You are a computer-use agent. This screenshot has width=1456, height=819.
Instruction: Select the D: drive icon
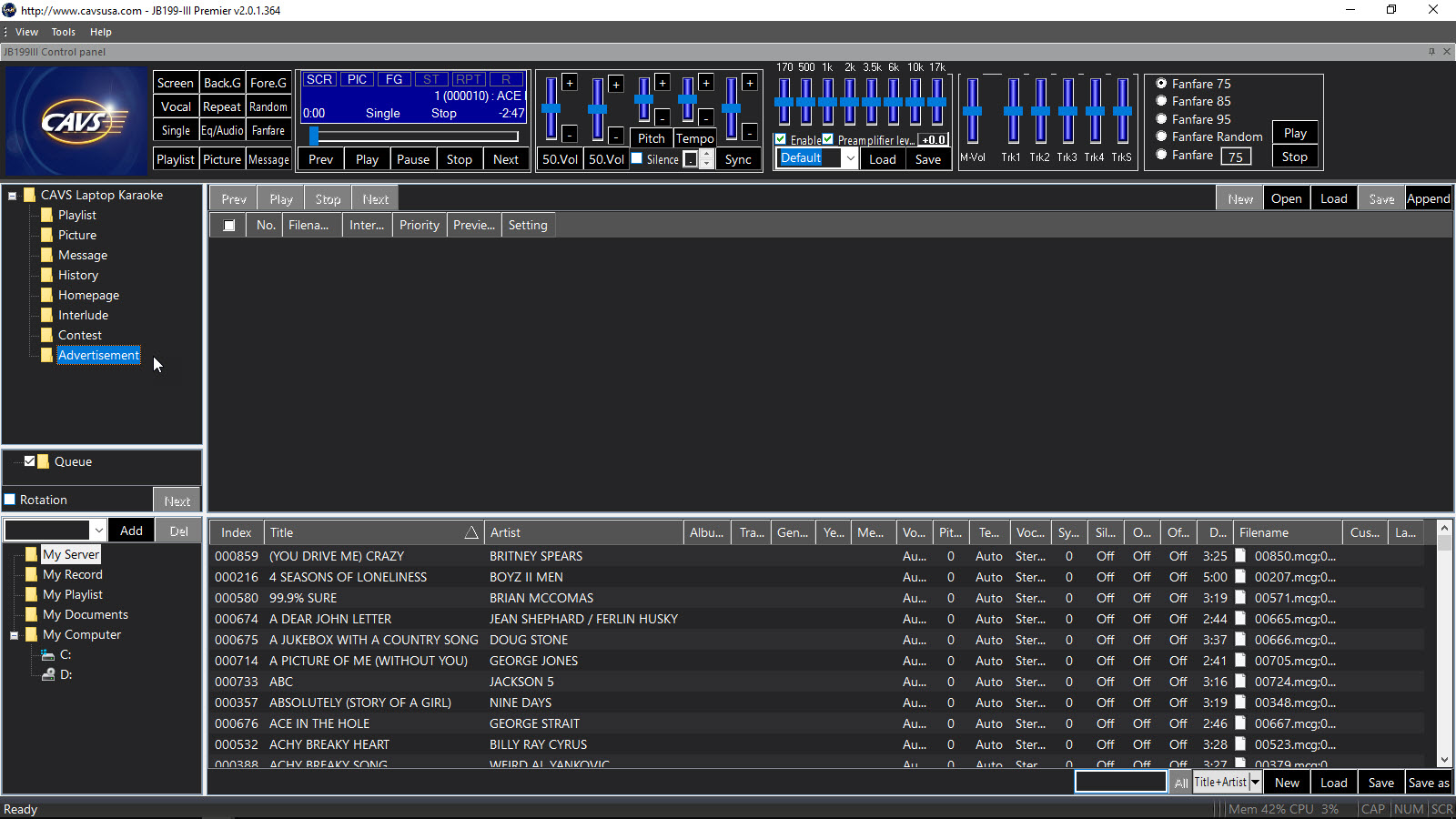click(x=48, y=674)
